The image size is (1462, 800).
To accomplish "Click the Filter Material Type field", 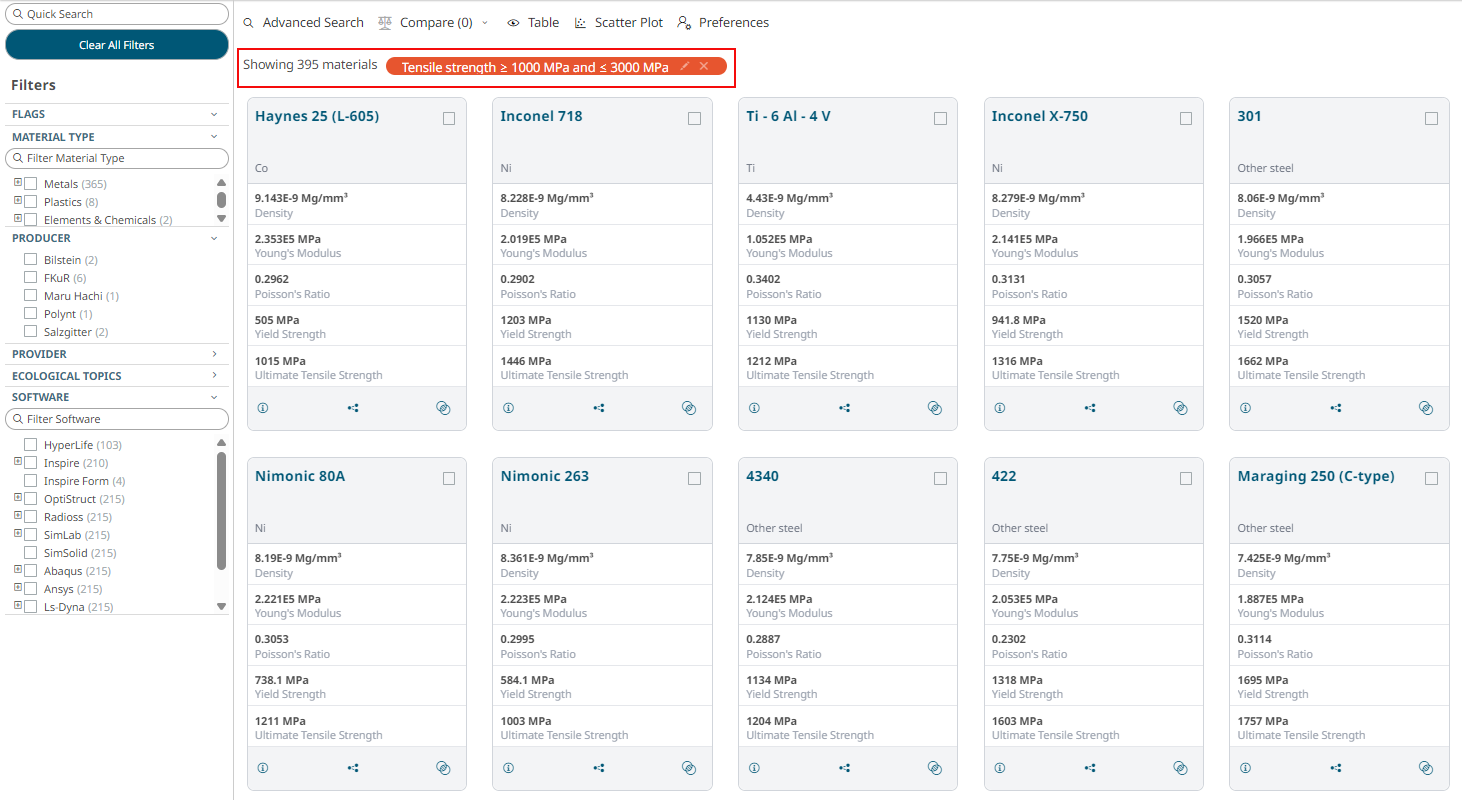I will (117, 158).
